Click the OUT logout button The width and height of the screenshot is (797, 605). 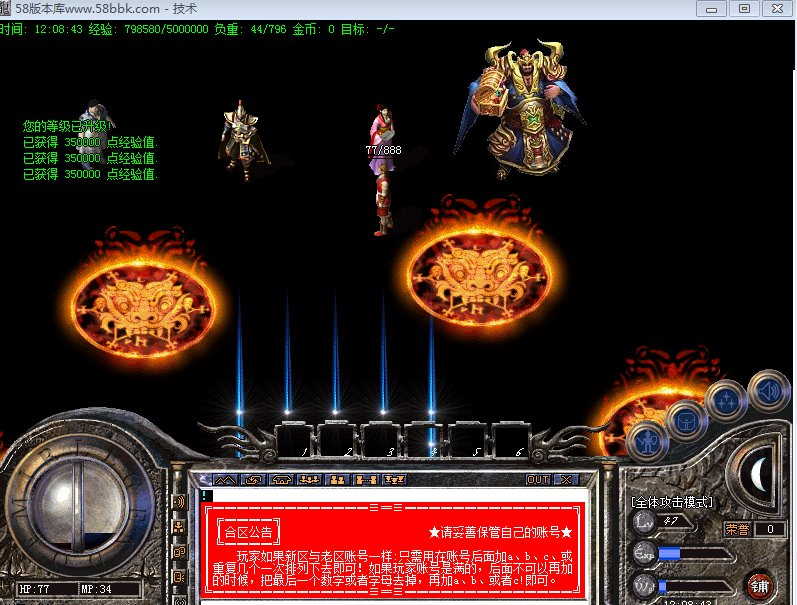(x=538, y=479)
